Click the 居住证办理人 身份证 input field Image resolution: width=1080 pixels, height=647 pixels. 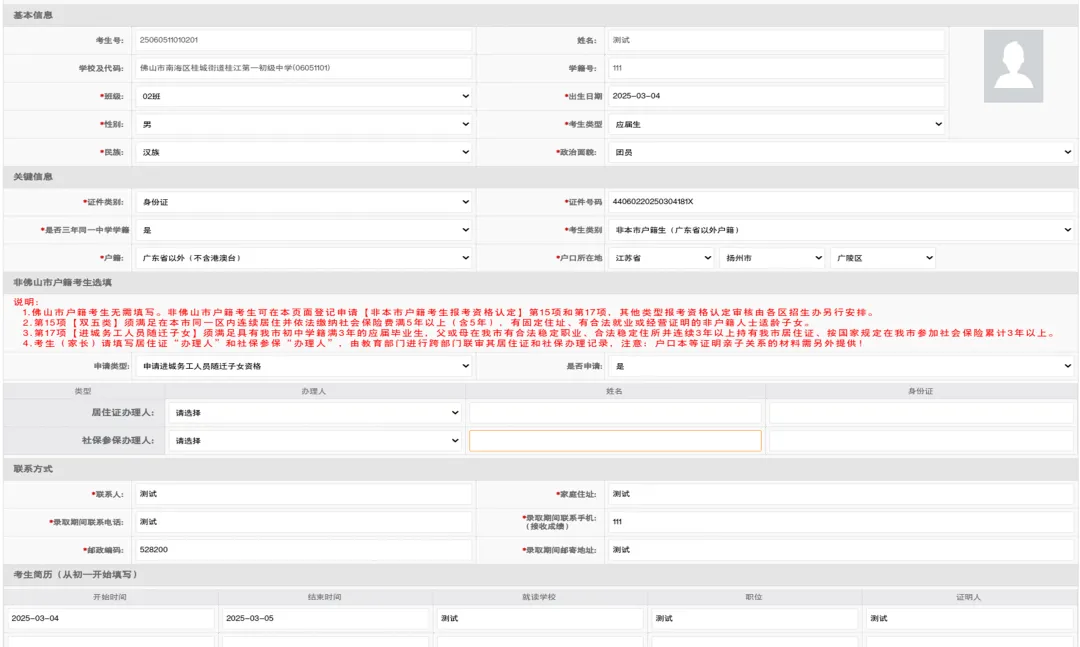[922, 413]
